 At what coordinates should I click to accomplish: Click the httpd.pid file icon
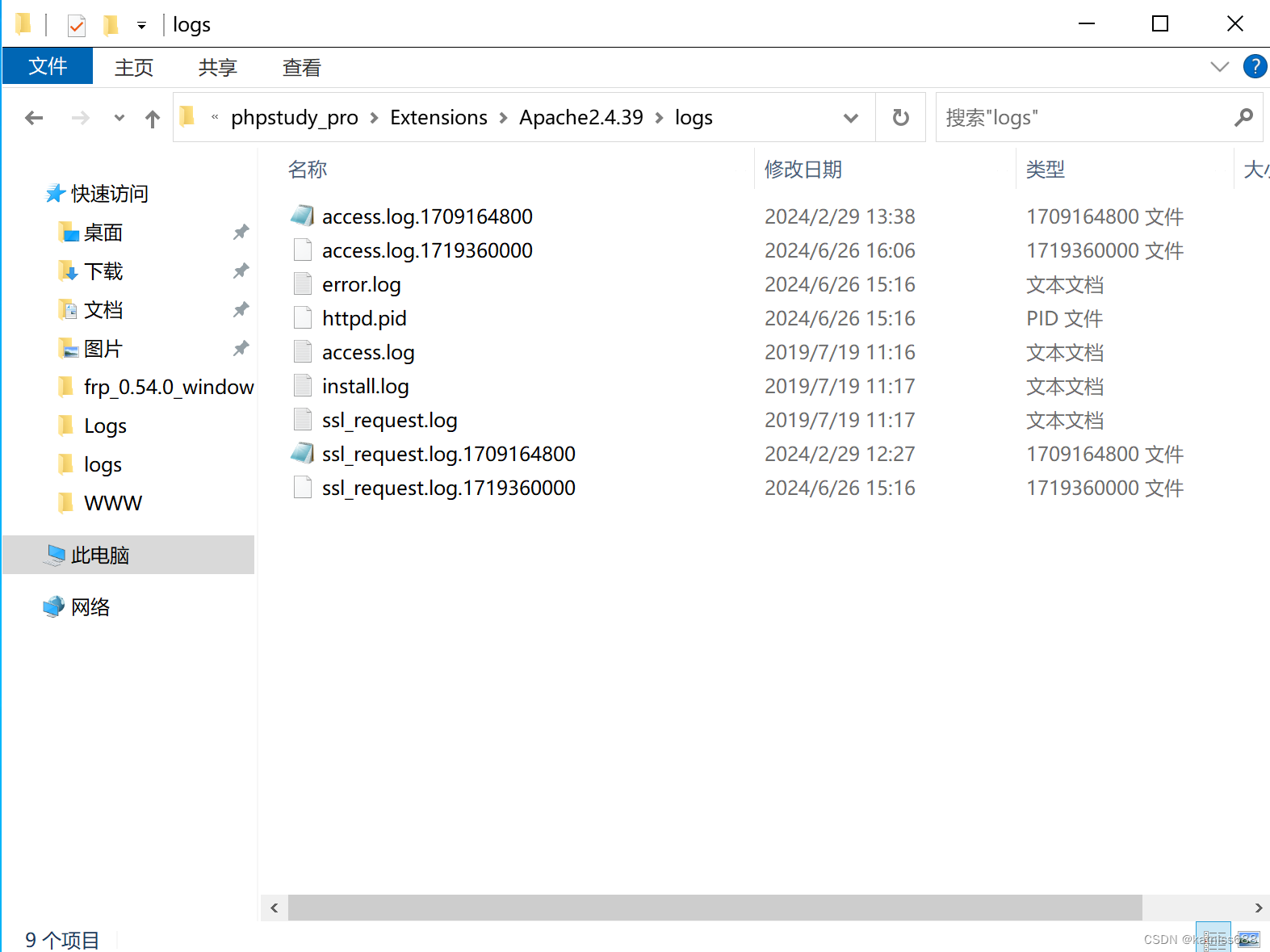point(303,317)
